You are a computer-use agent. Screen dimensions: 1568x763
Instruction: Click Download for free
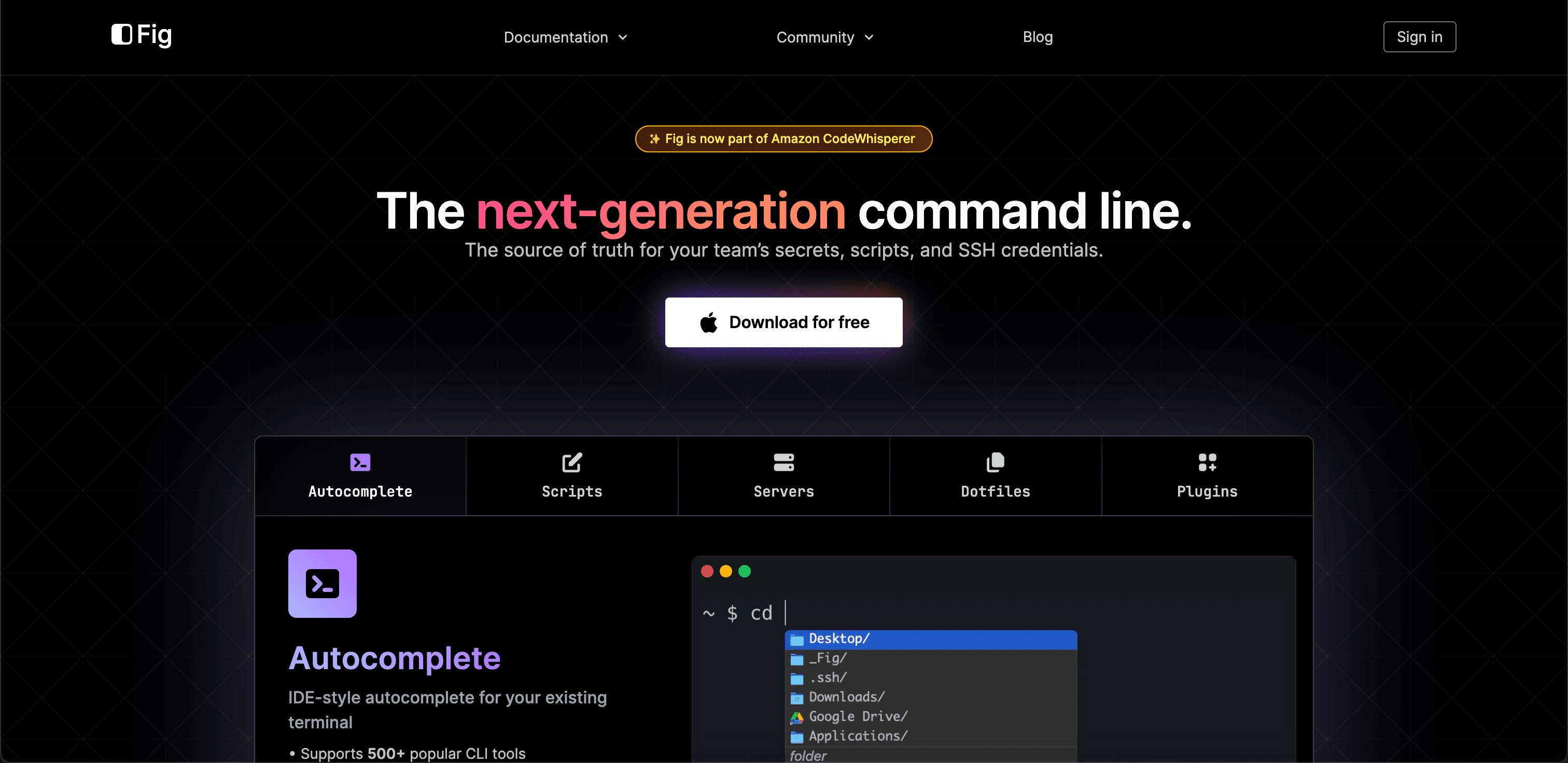click(783, 322)
